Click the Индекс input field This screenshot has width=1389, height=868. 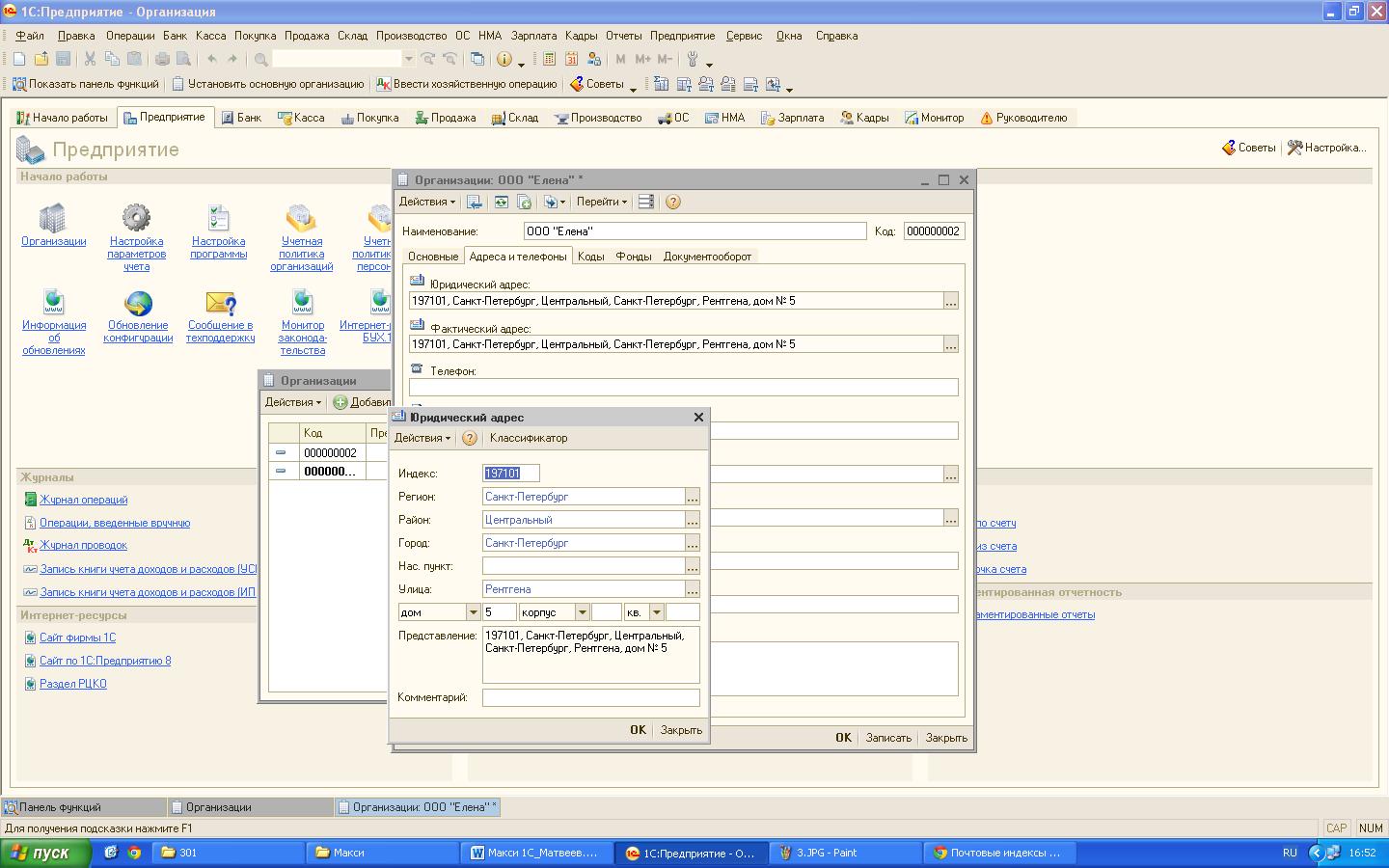[511, 474]
